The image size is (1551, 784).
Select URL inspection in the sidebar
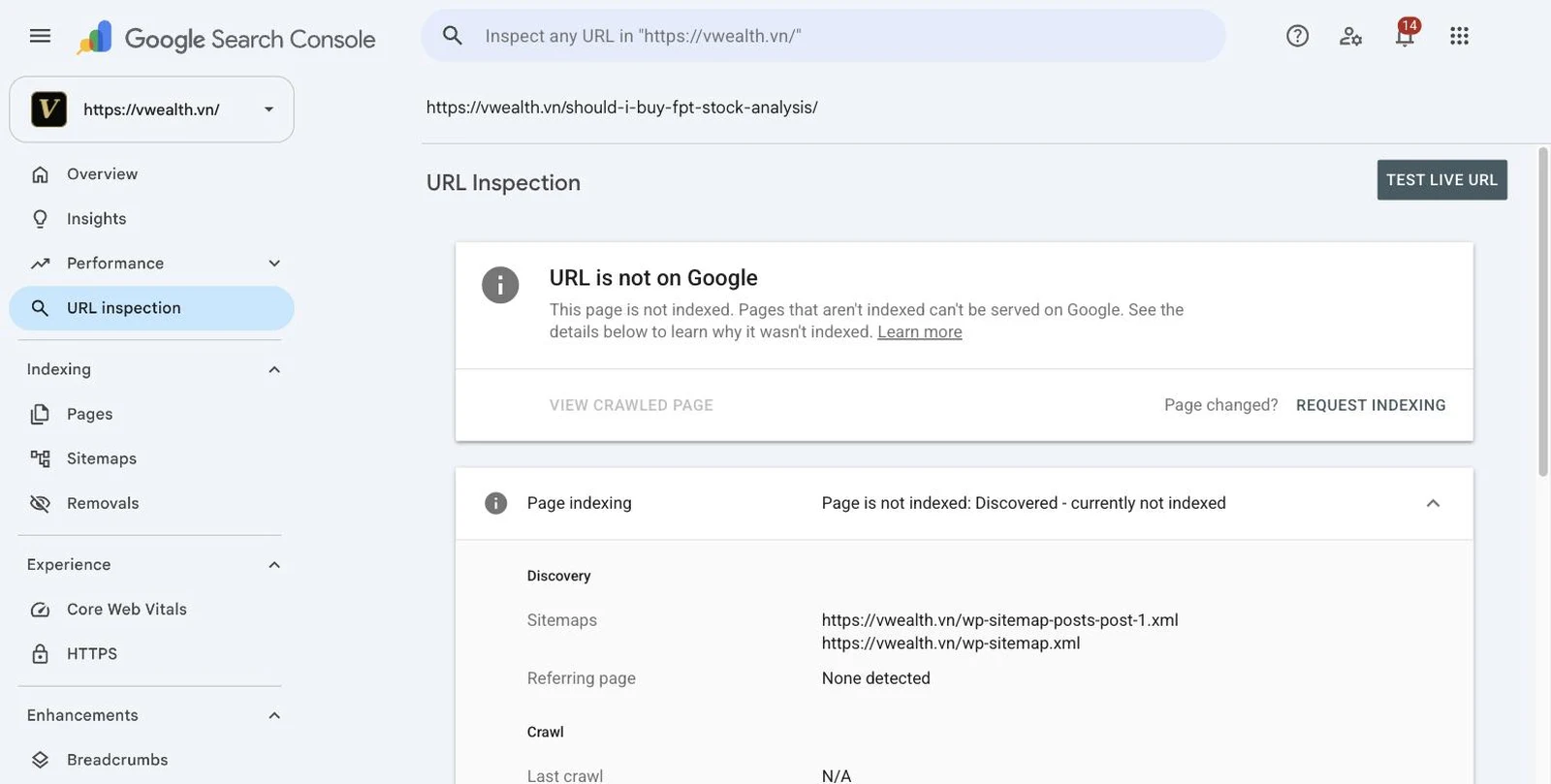point(151,308)
